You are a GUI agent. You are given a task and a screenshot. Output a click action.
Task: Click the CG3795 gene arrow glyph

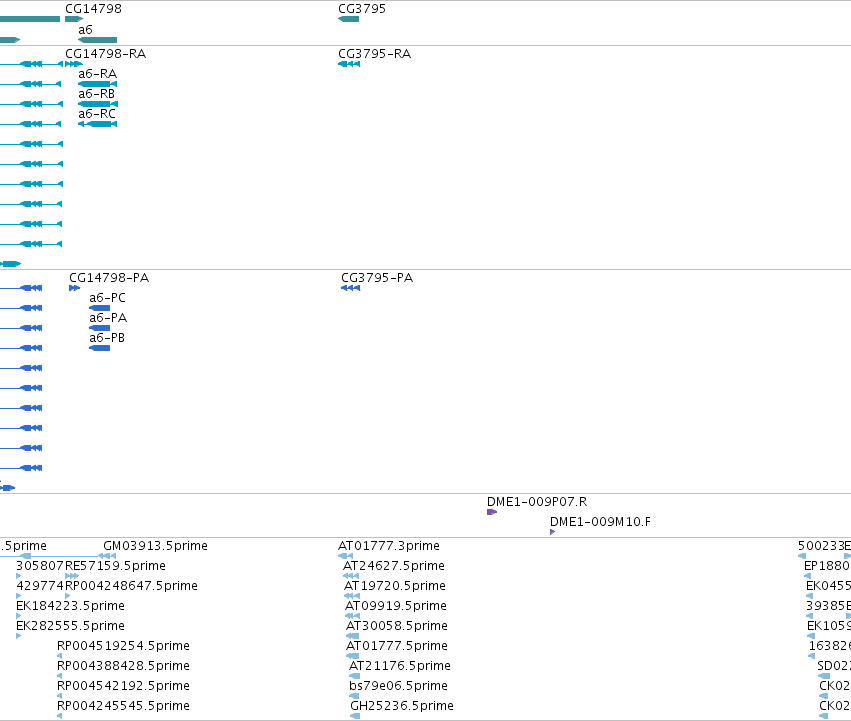point(348,19)
